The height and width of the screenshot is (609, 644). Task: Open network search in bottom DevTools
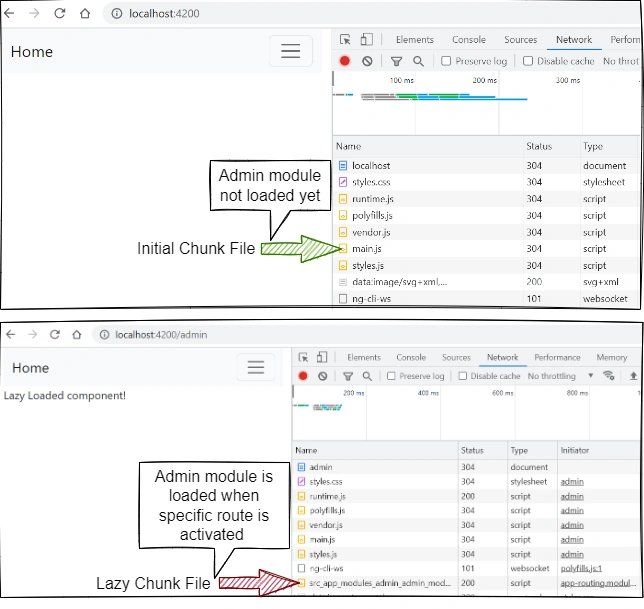tap(367, 376)
